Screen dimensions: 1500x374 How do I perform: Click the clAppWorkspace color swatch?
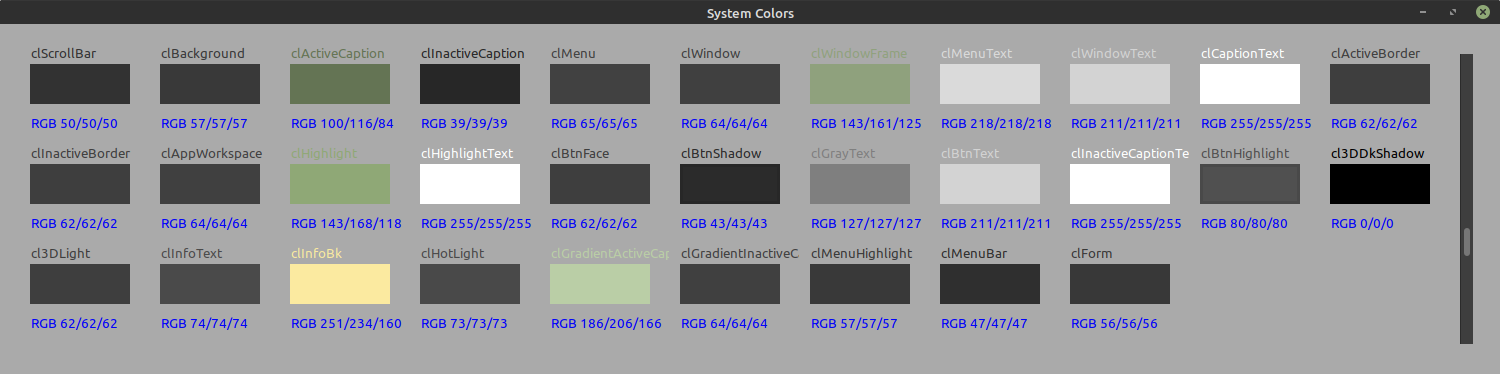coord(210,184)
